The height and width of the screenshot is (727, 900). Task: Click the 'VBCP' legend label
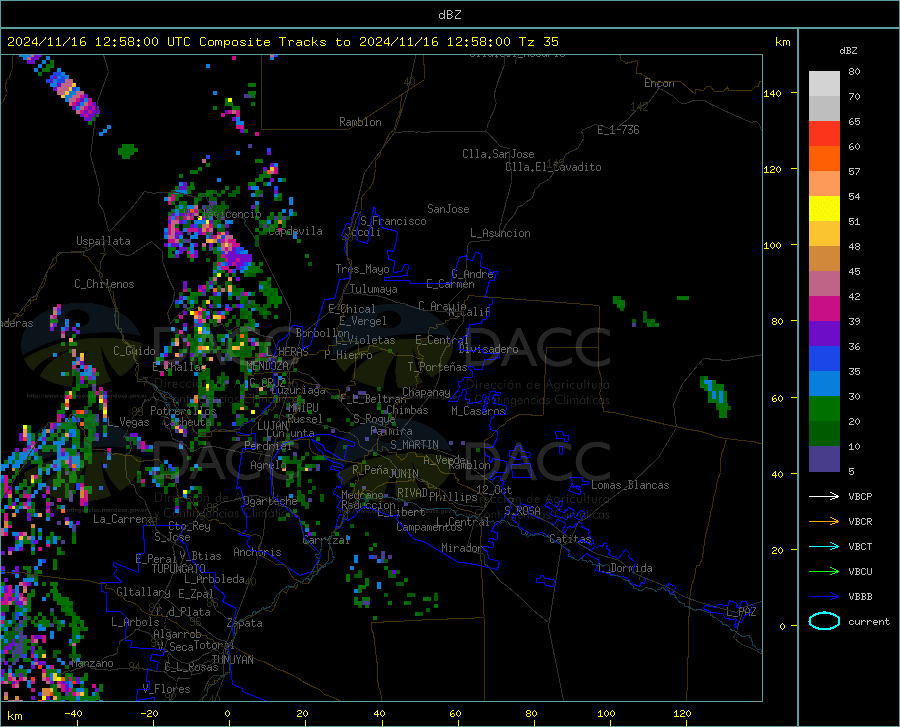[x=860, y=497]
